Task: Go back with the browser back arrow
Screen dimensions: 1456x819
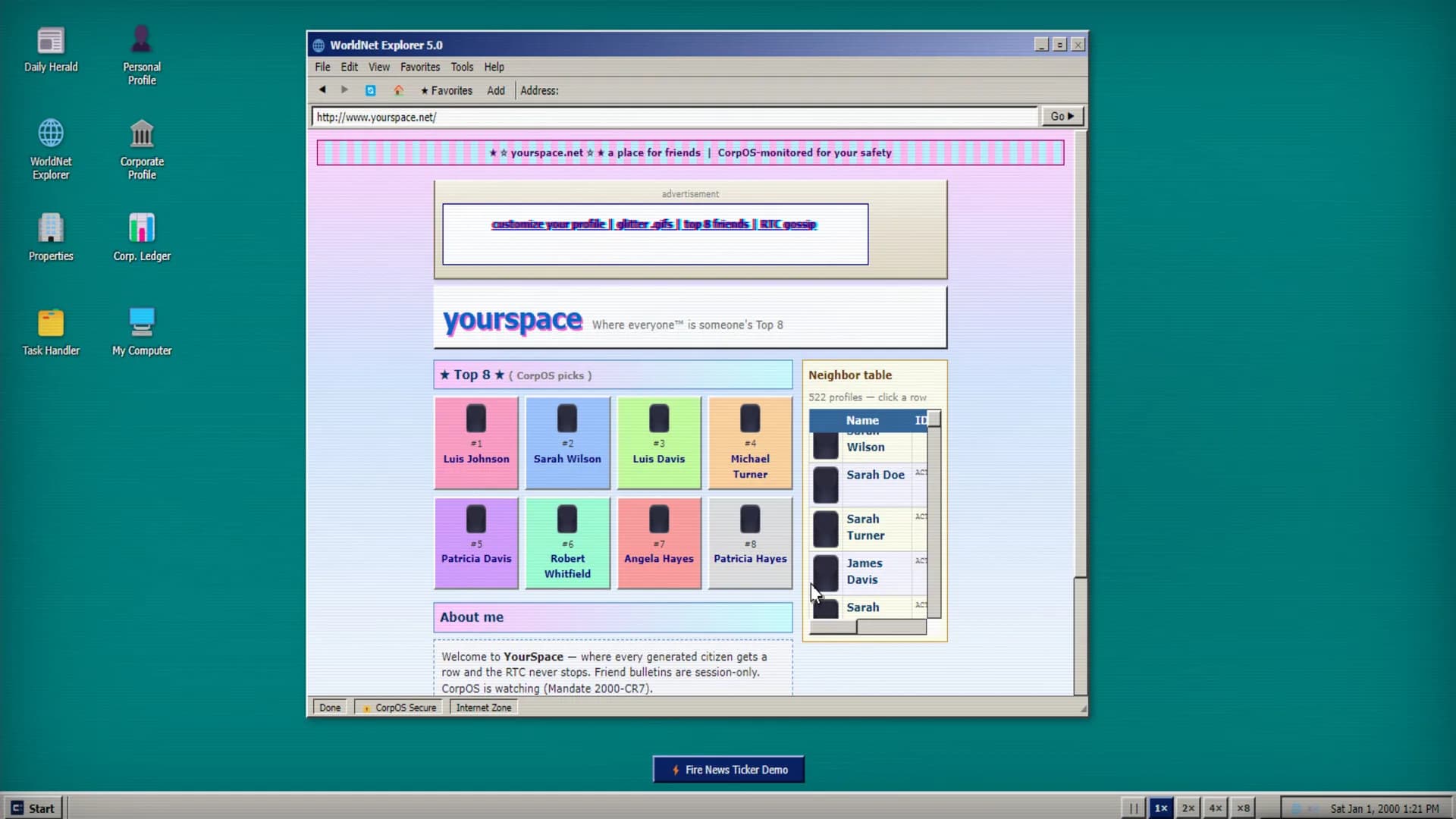Action: [x=322, y=89]
